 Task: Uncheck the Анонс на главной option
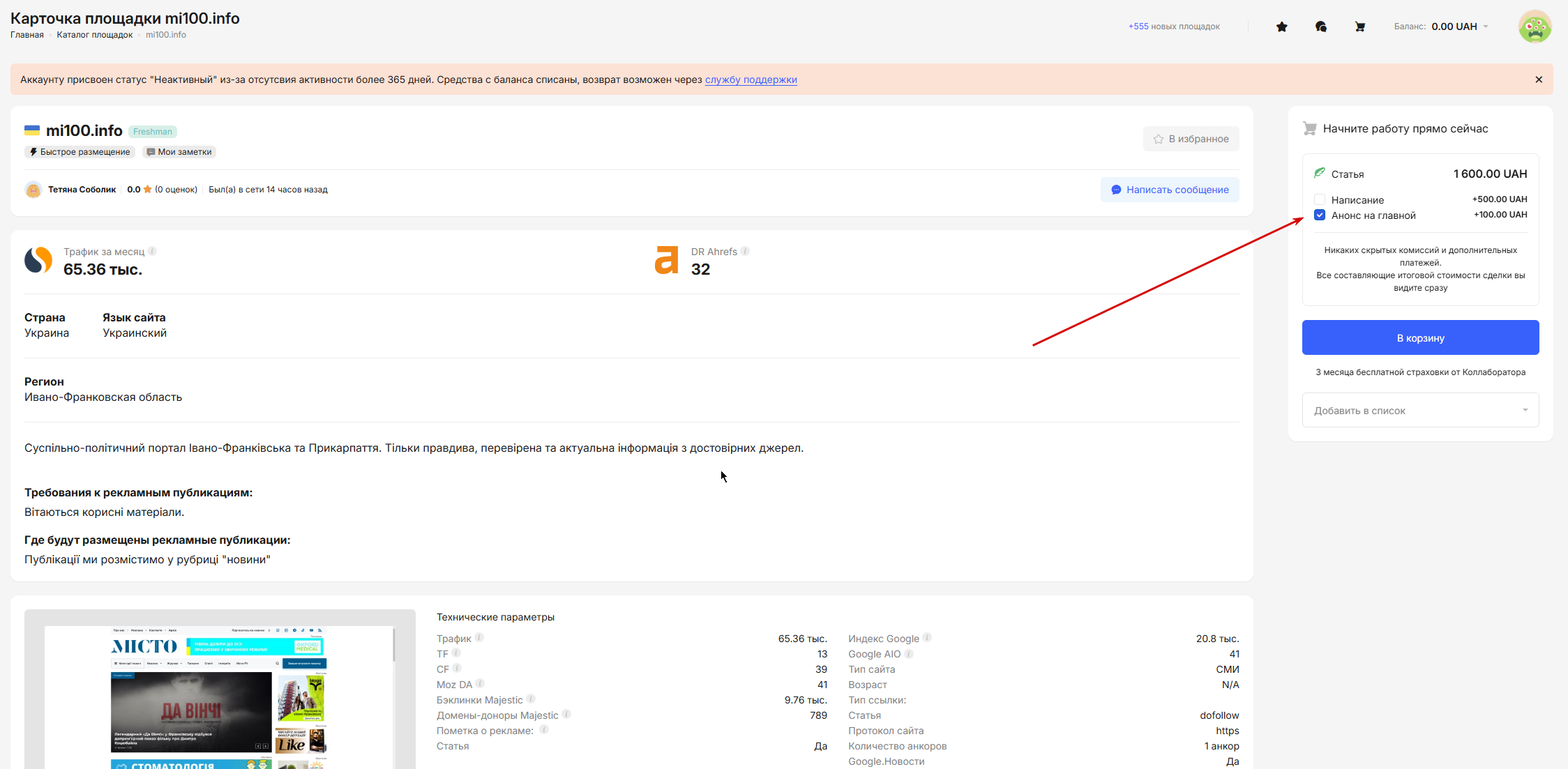[x=1320, y=215]
